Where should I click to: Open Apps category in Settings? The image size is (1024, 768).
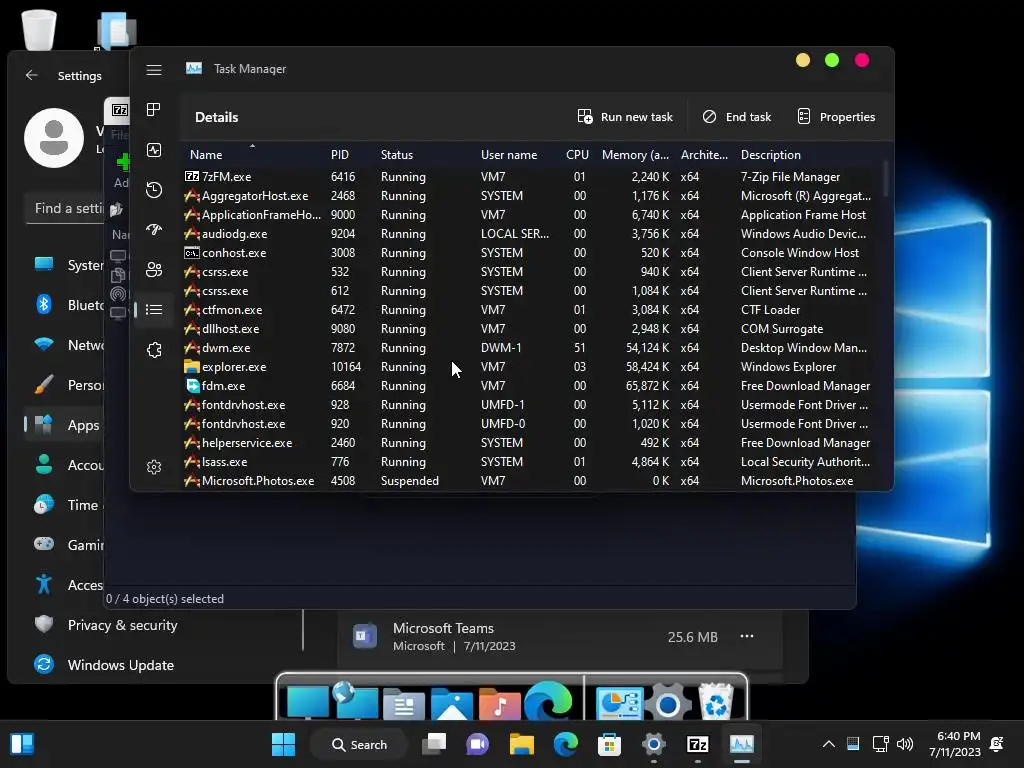64,425
